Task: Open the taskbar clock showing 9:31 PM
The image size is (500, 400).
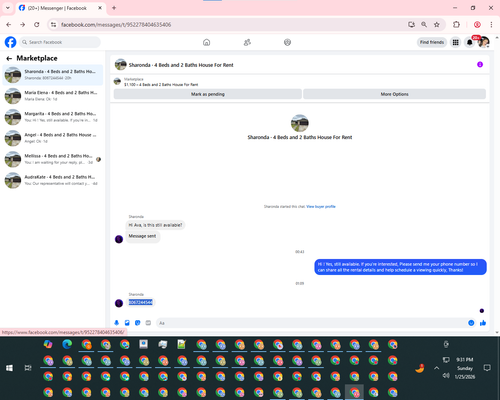Action: (x=465, y=368)
